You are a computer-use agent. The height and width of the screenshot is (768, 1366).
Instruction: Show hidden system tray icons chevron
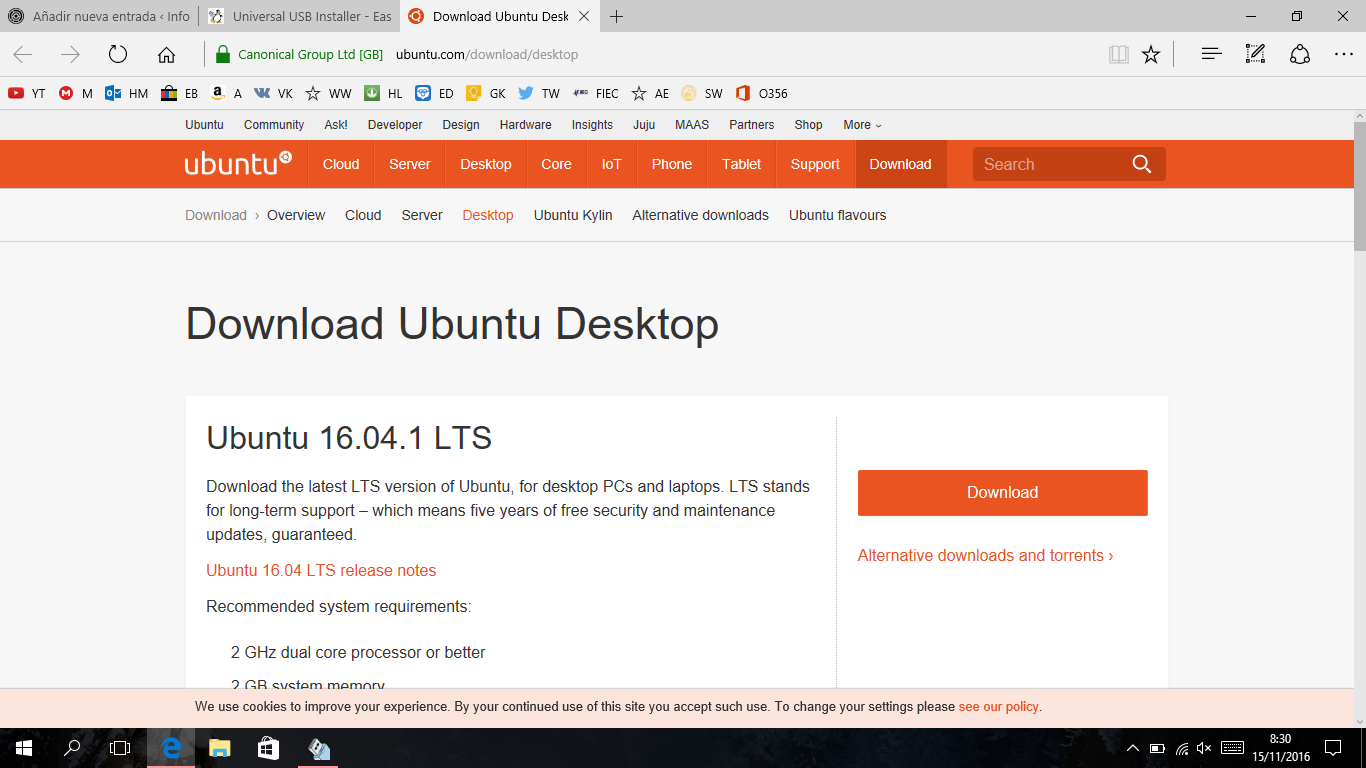(1133, 748)
